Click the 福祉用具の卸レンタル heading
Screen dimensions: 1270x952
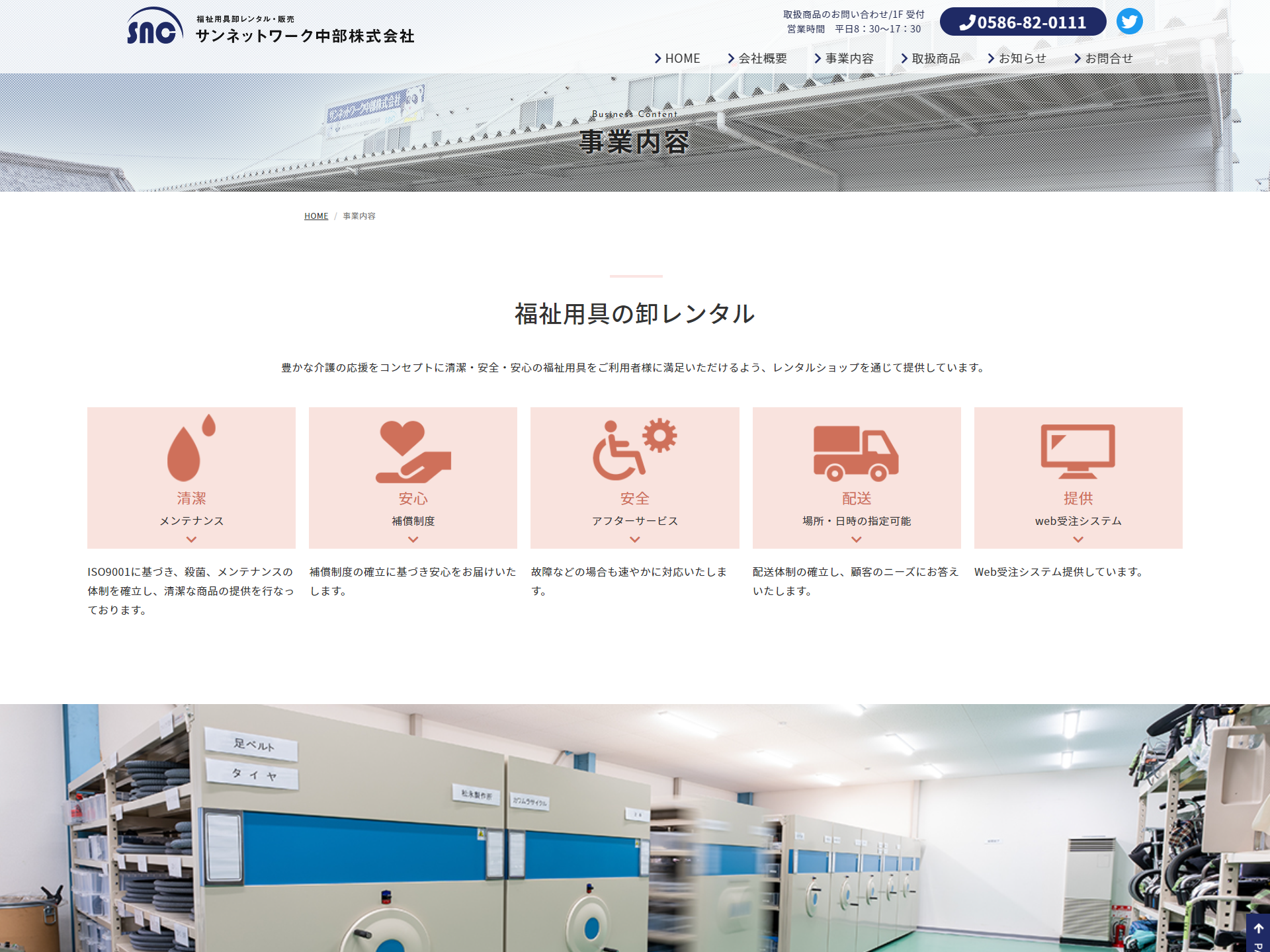tap(635, 313)
